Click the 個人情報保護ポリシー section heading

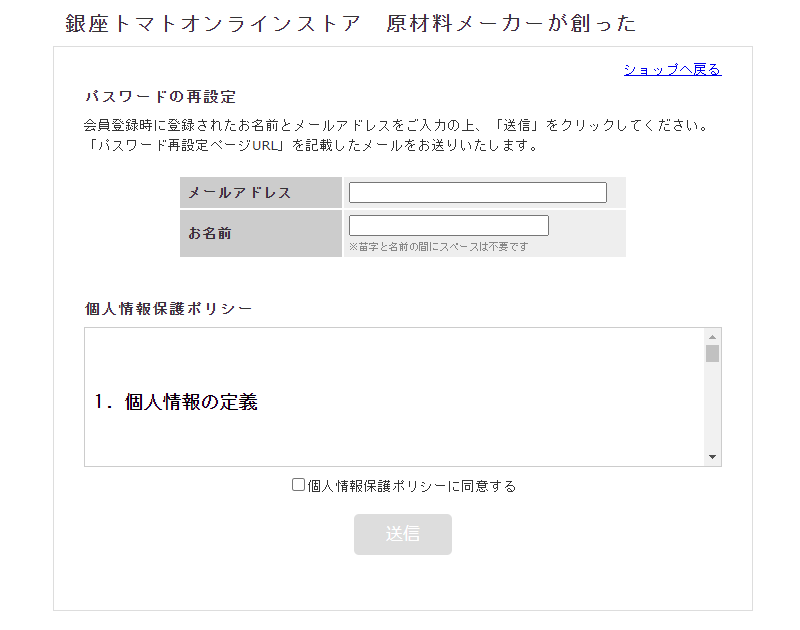coord(168,308)
